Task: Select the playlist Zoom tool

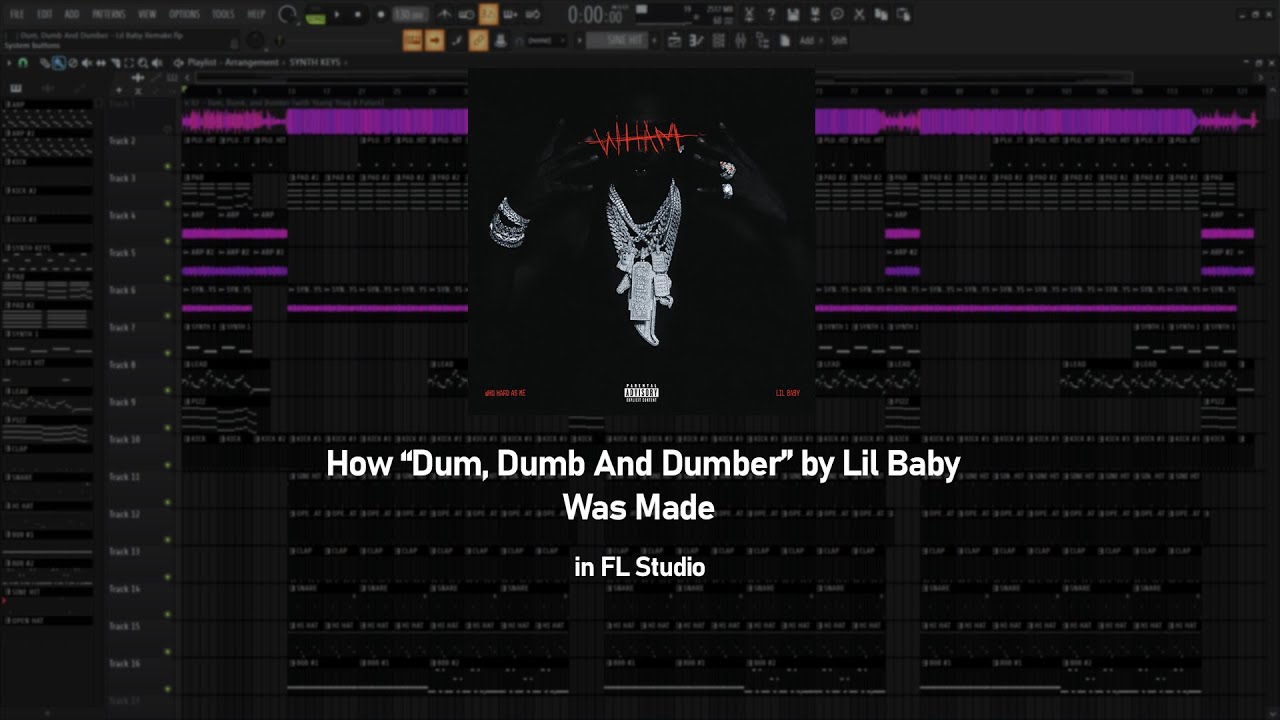Action: 143,62
